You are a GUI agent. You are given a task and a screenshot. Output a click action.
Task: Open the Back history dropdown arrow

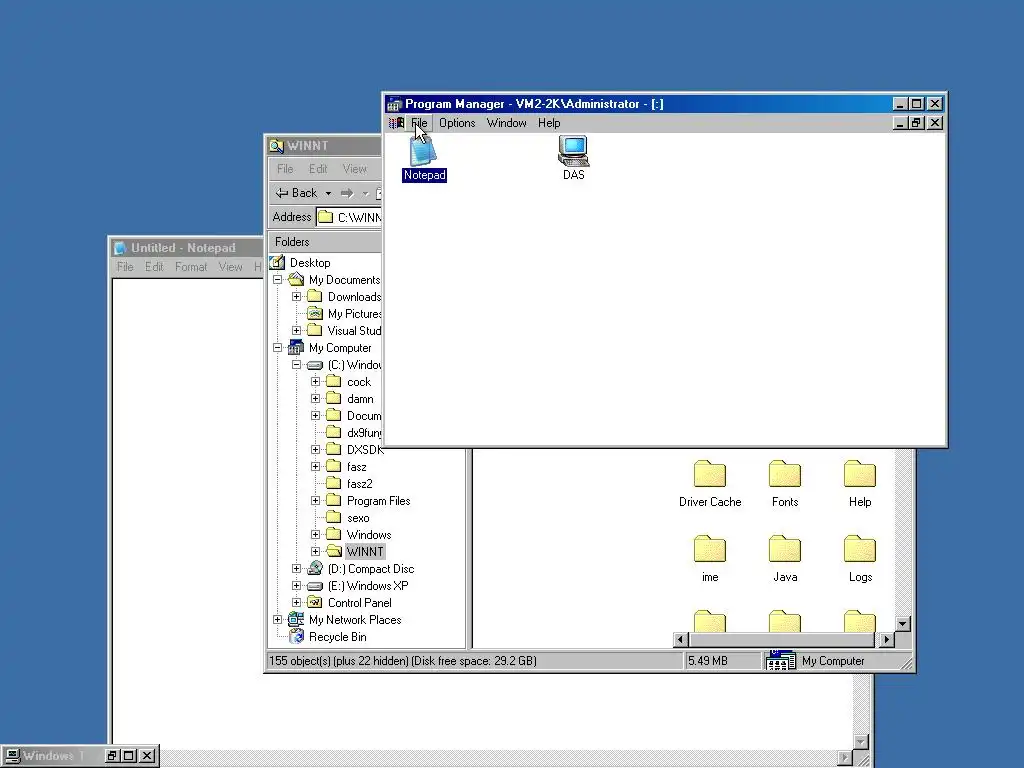(328, 193)
